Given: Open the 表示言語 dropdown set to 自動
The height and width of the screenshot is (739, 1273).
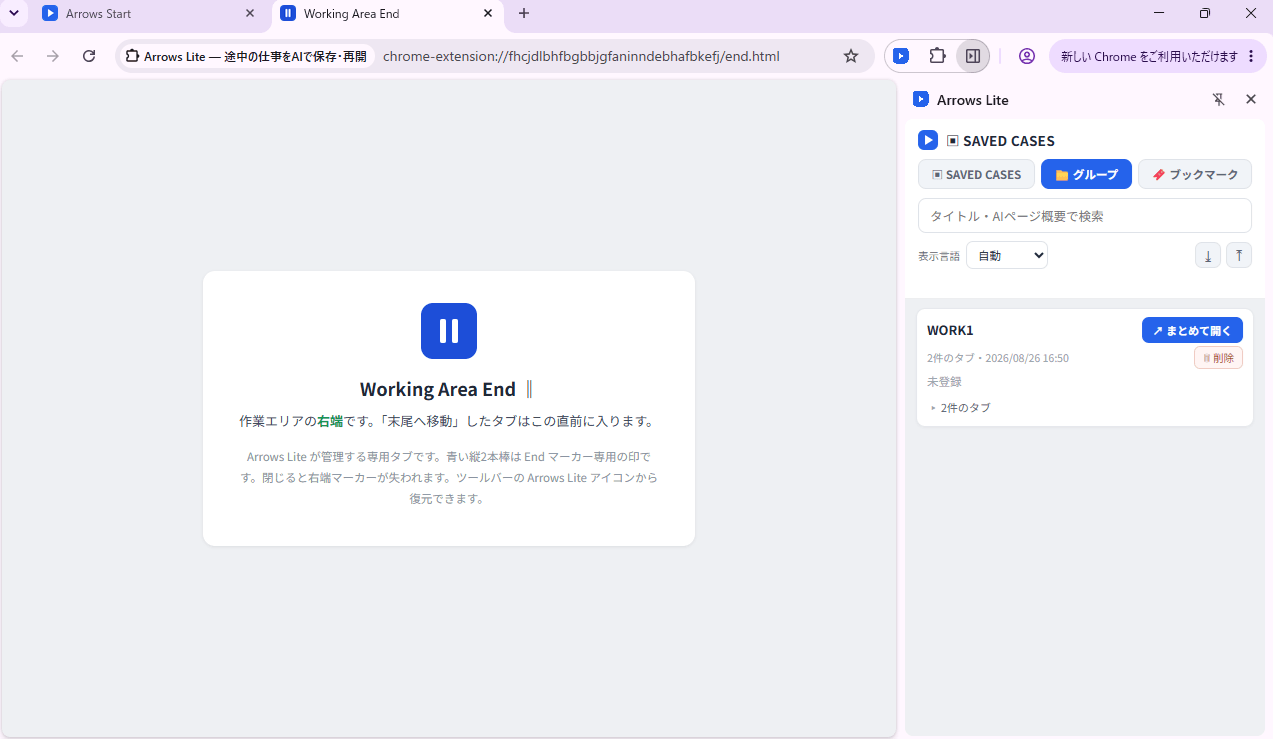Looking at the screenshot, I should (x=1007, y=255).
